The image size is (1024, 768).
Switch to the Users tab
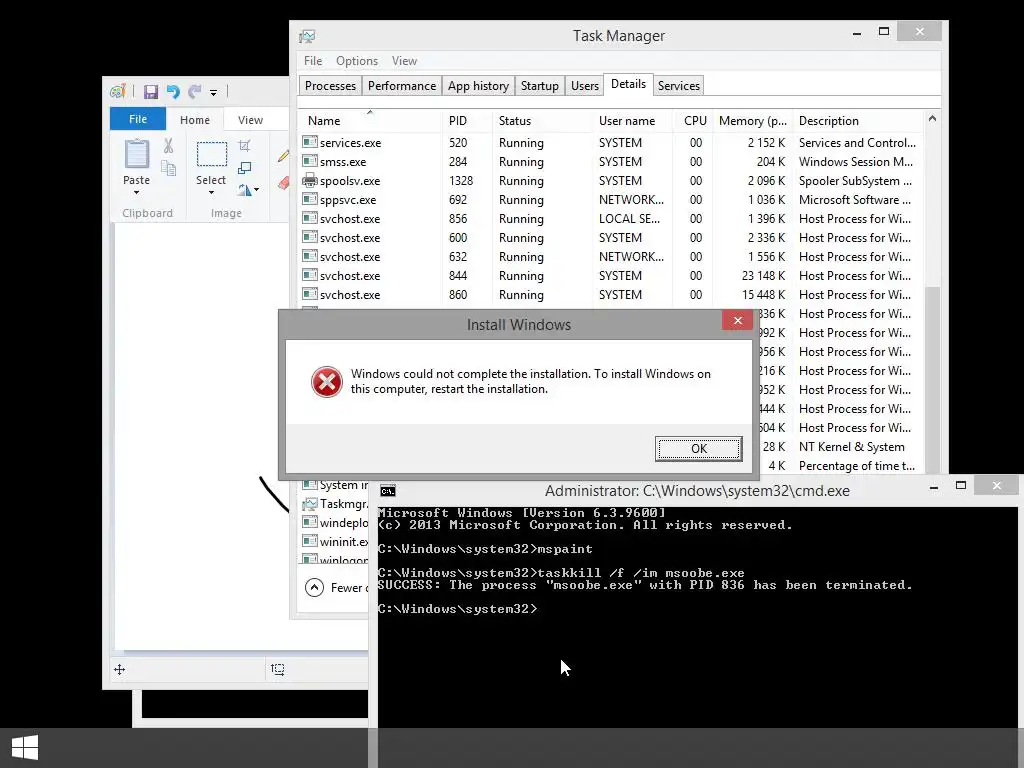click(x=584, y=86)
